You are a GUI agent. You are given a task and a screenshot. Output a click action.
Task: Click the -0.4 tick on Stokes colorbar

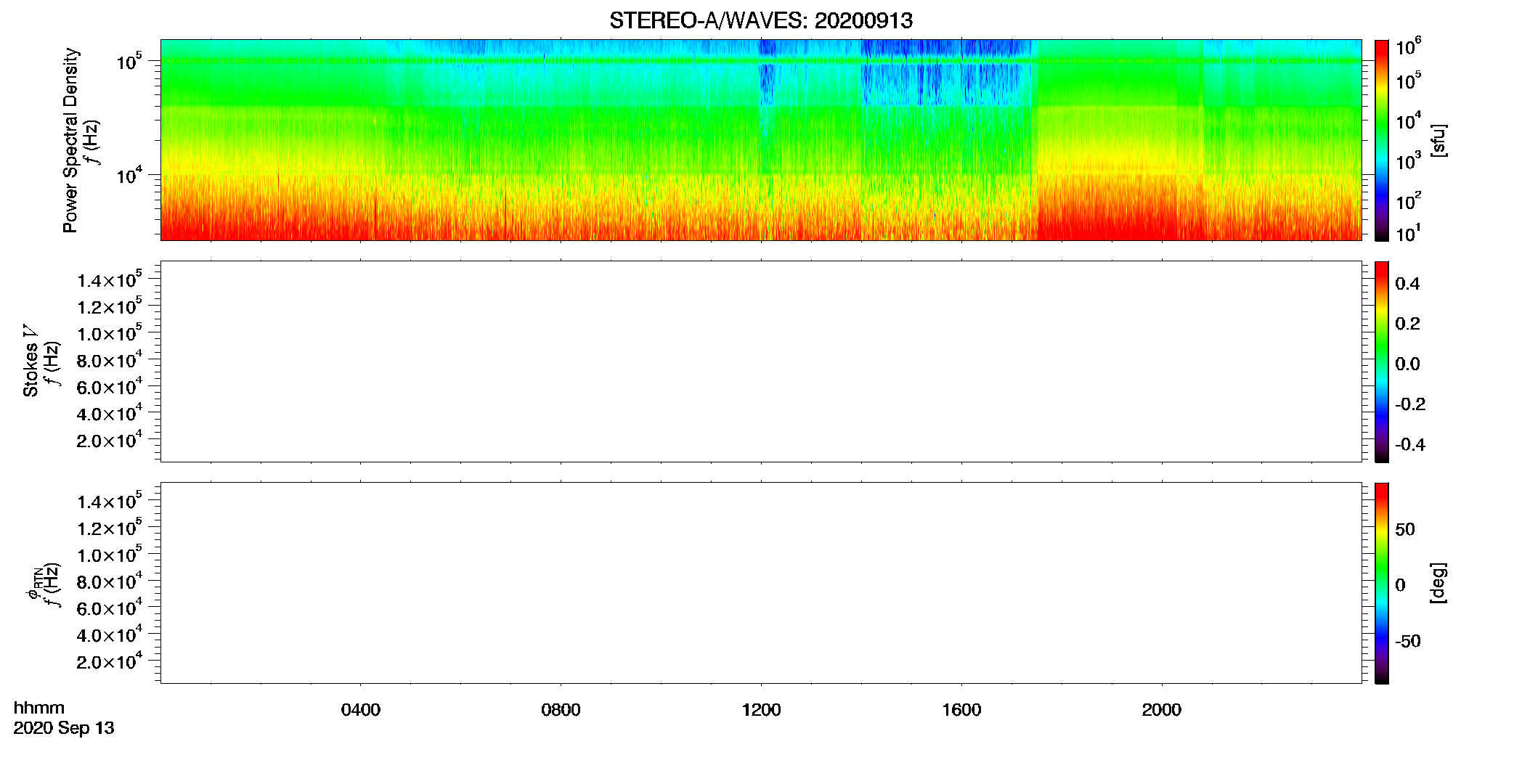click(x=1410, y=444)
